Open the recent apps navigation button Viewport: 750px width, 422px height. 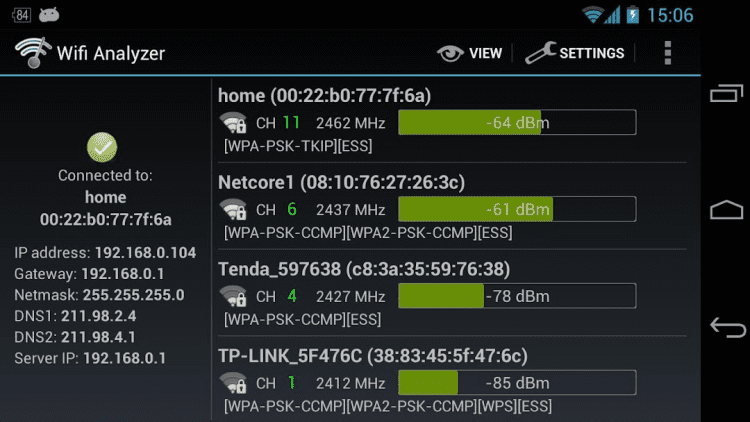click(x=727, y=94)
